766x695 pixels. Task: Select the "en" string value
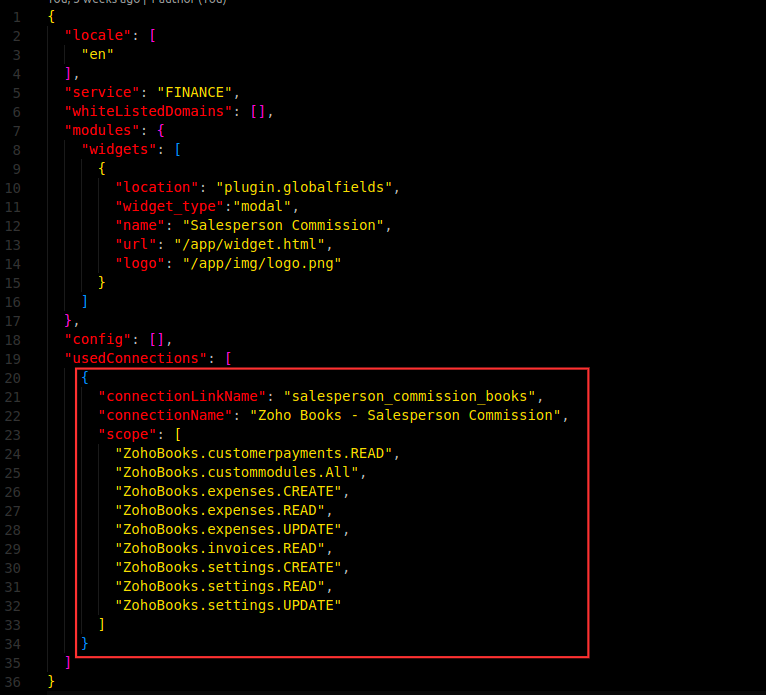[x=98, y=54]
